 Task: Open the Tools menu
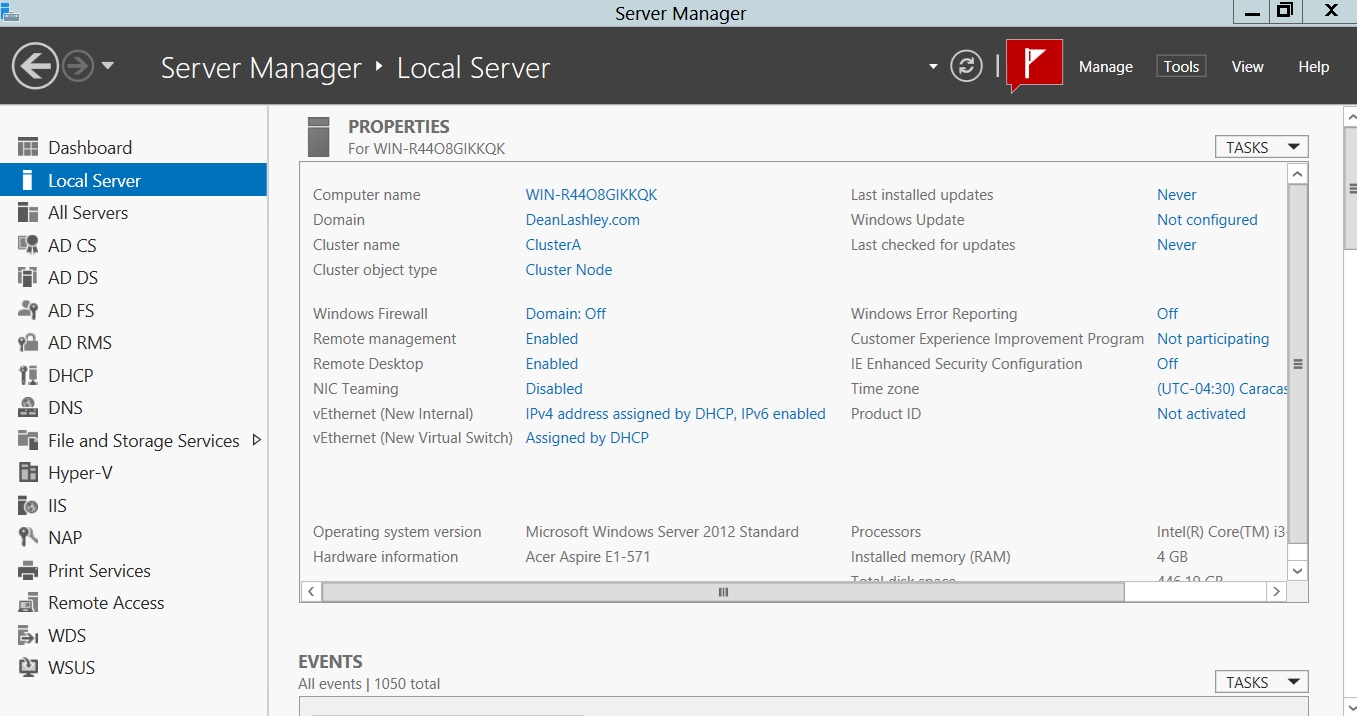[1181, 67]
